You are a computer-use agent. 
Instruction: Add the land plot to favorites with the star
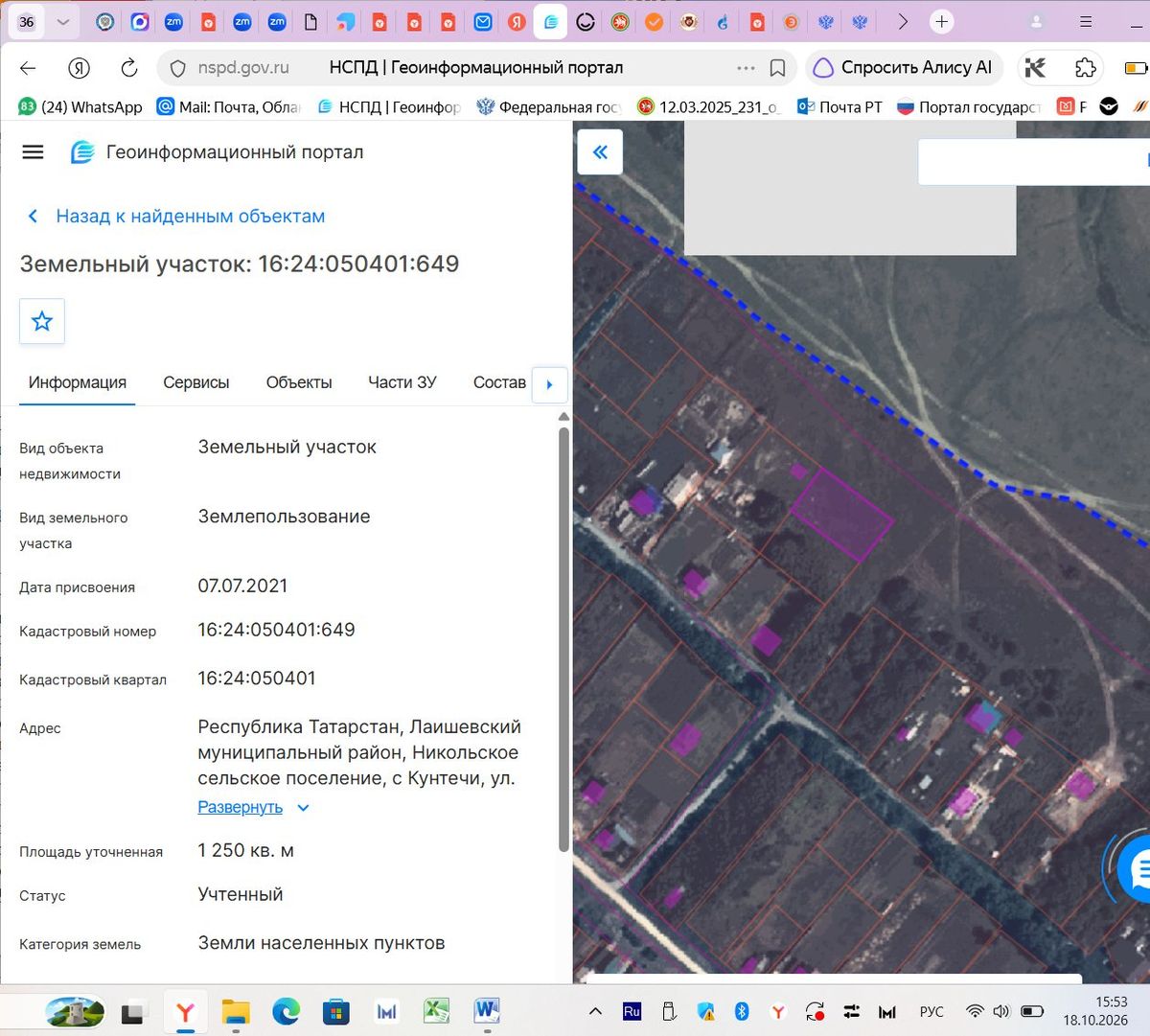pos(42,321)
